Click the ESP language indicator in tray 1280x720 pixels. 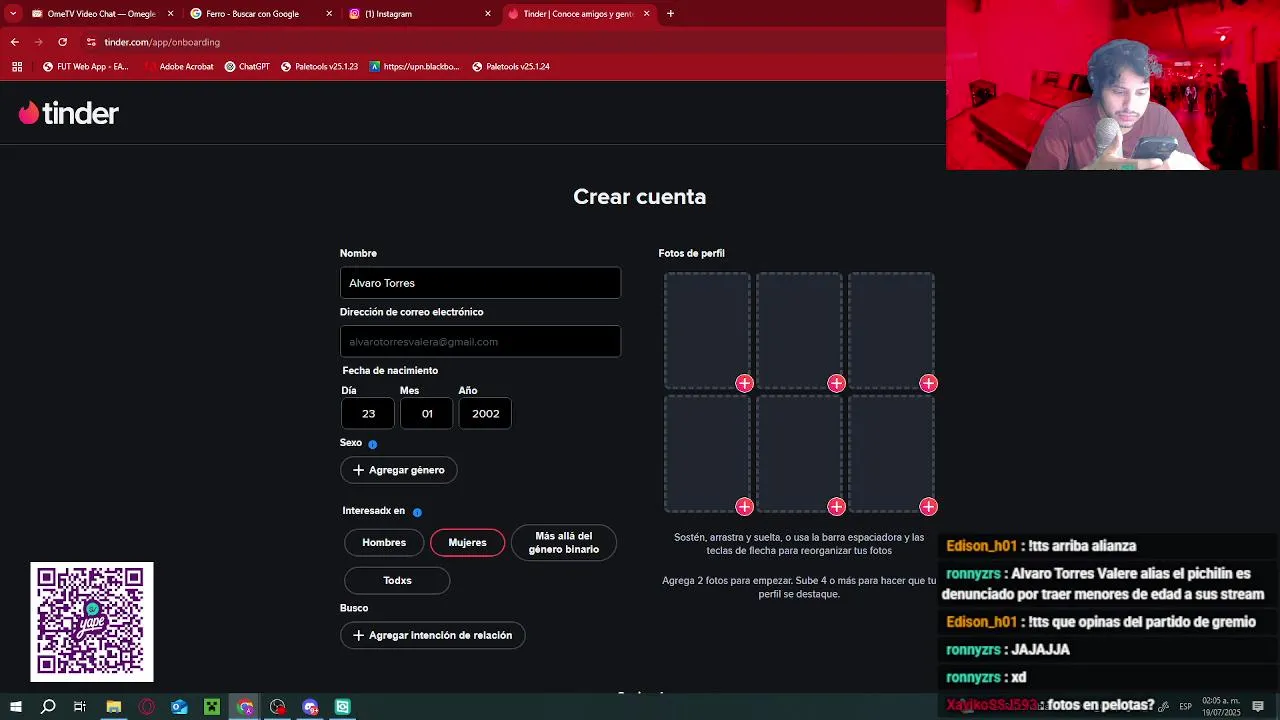click(x=1185, y=707)
